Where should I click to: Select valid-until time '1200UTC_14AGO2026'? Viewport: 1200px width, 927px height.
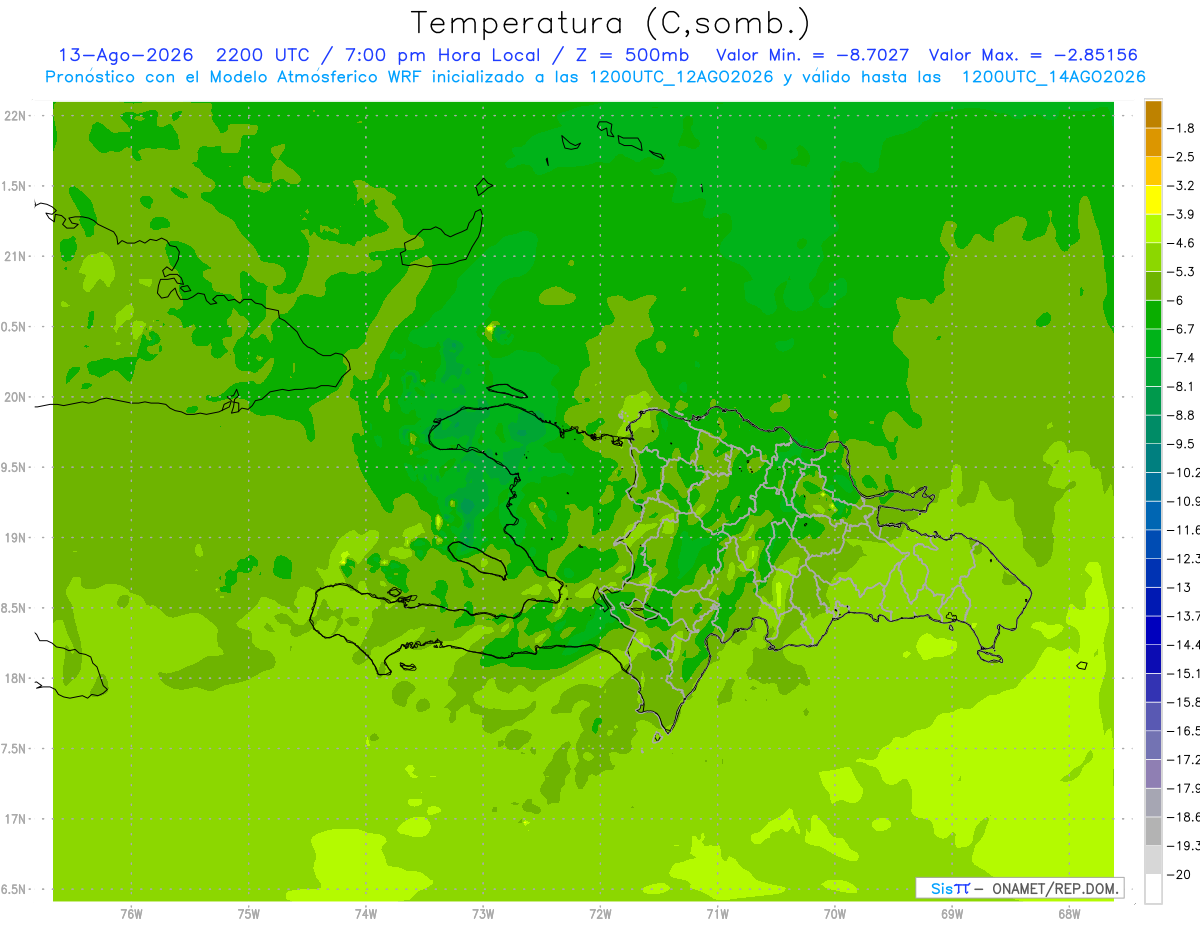(x=1053, y=77)
